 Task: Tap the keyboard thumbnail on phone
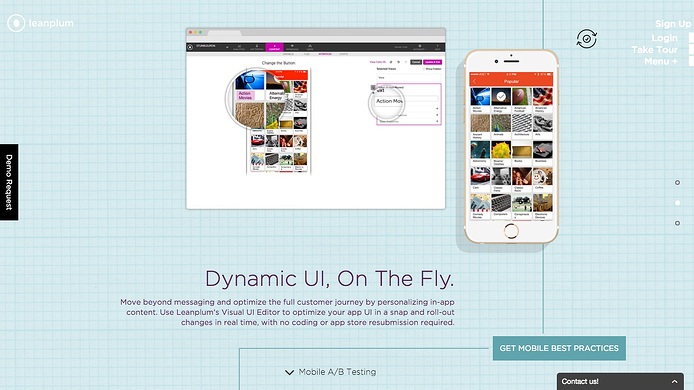(x=501, y=203)
